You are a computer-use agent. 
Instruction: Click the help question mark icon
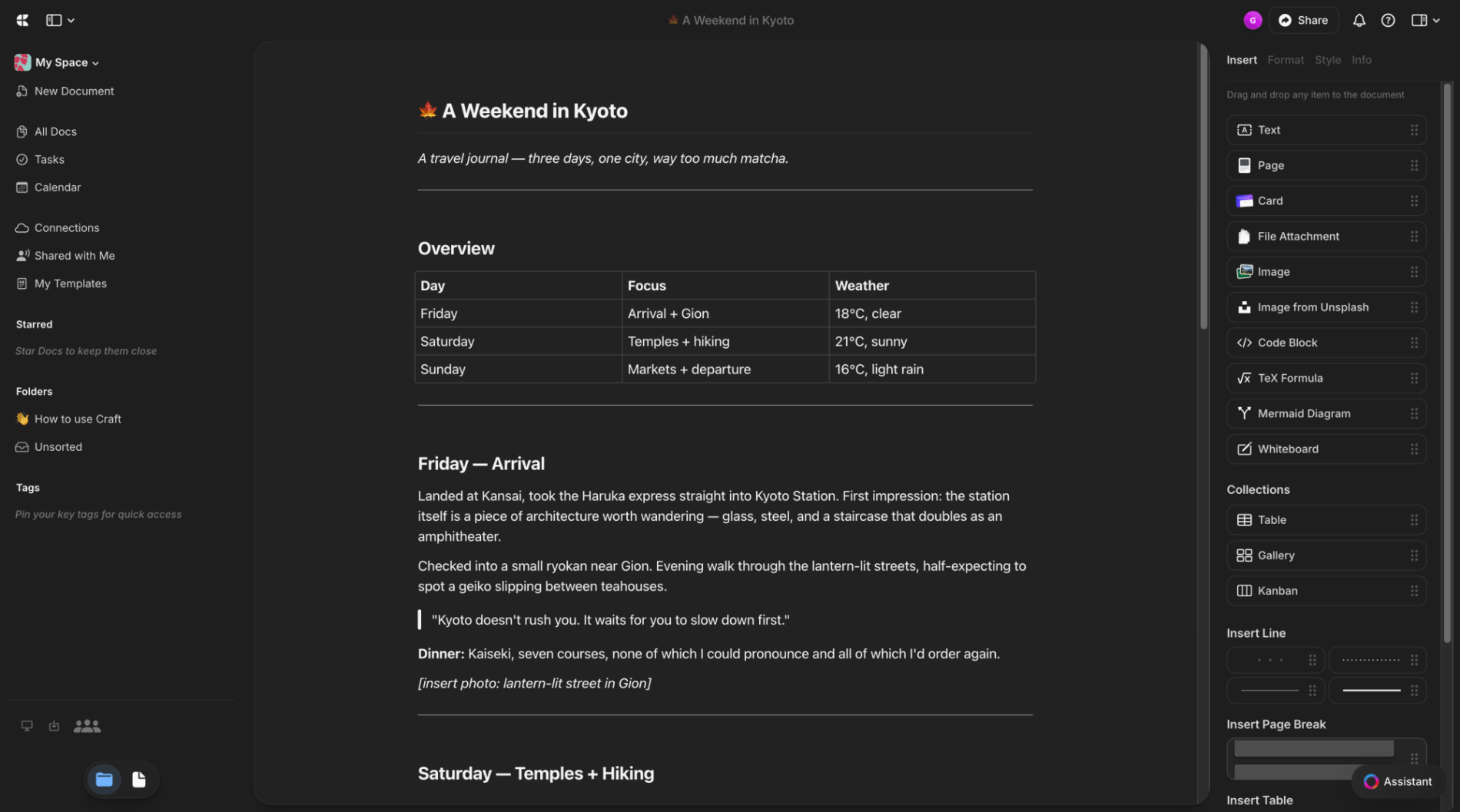[x=1388, y=21]
